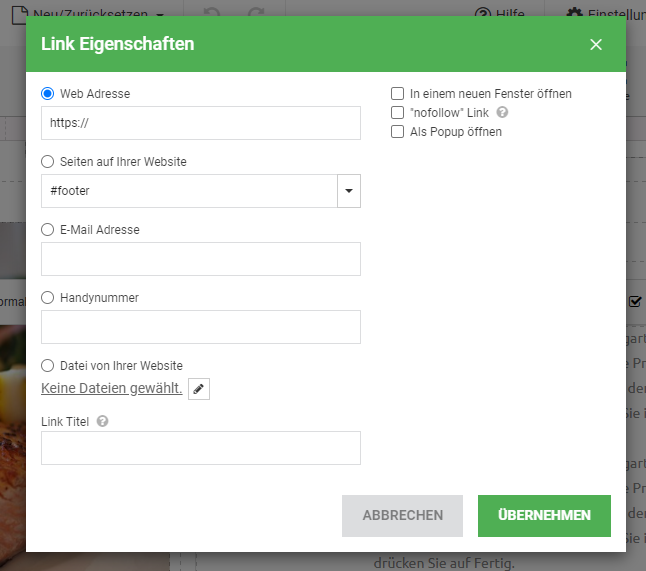Tick the Als Popup öffnen checkbox
This screenshot has width=646, height=571.
click(x=397, y=132)
